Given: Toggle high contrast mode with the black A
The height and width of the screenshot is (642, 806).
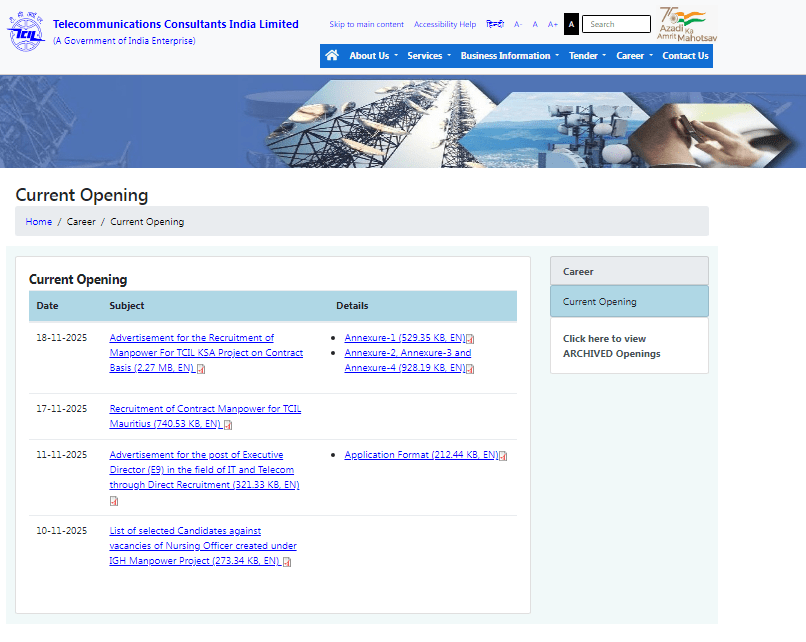Looking at the screenshot, I should point(571,23).
